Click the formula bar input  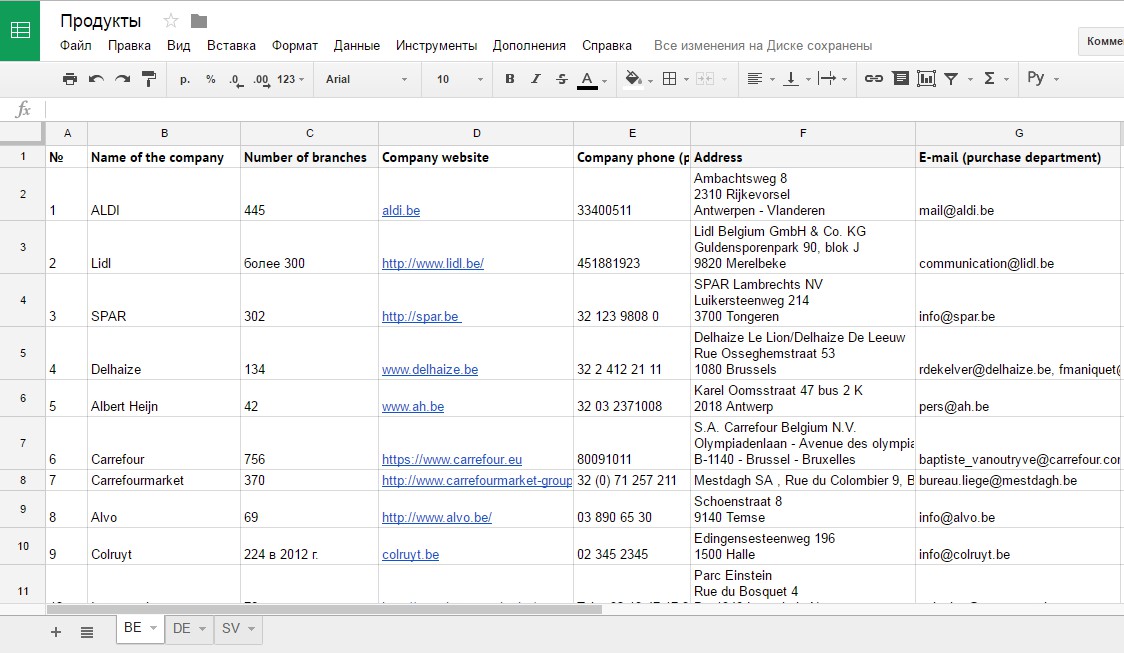(584, 109)
